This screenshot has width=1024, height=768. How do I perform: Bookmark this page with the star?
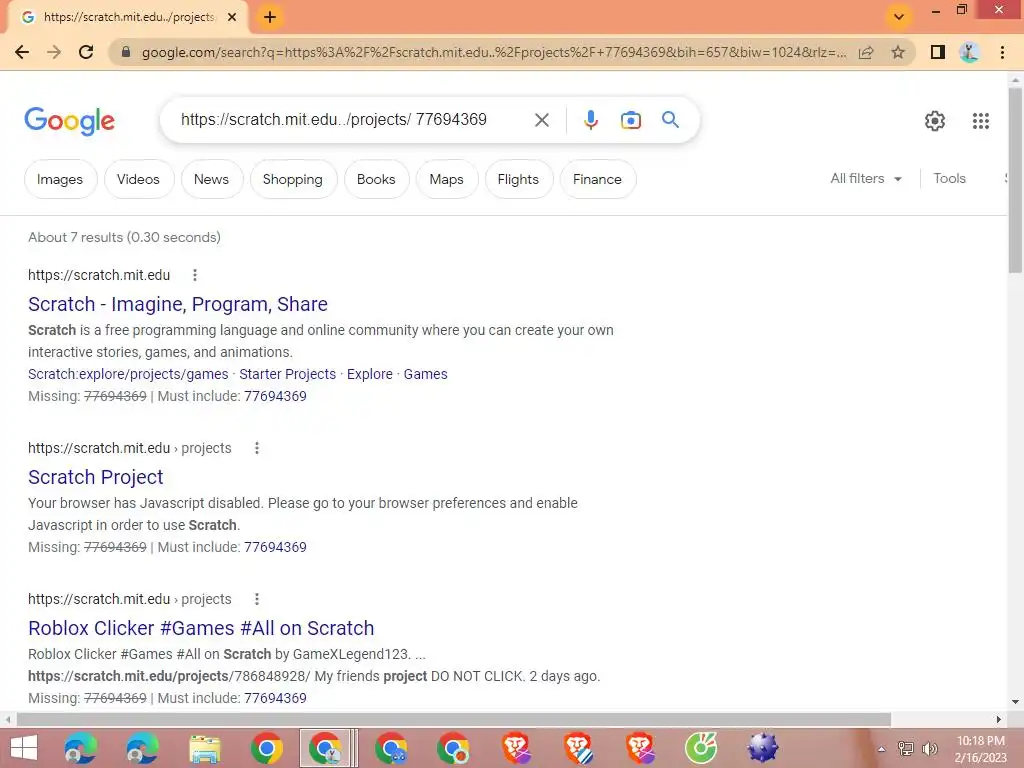tap(898, 52)
